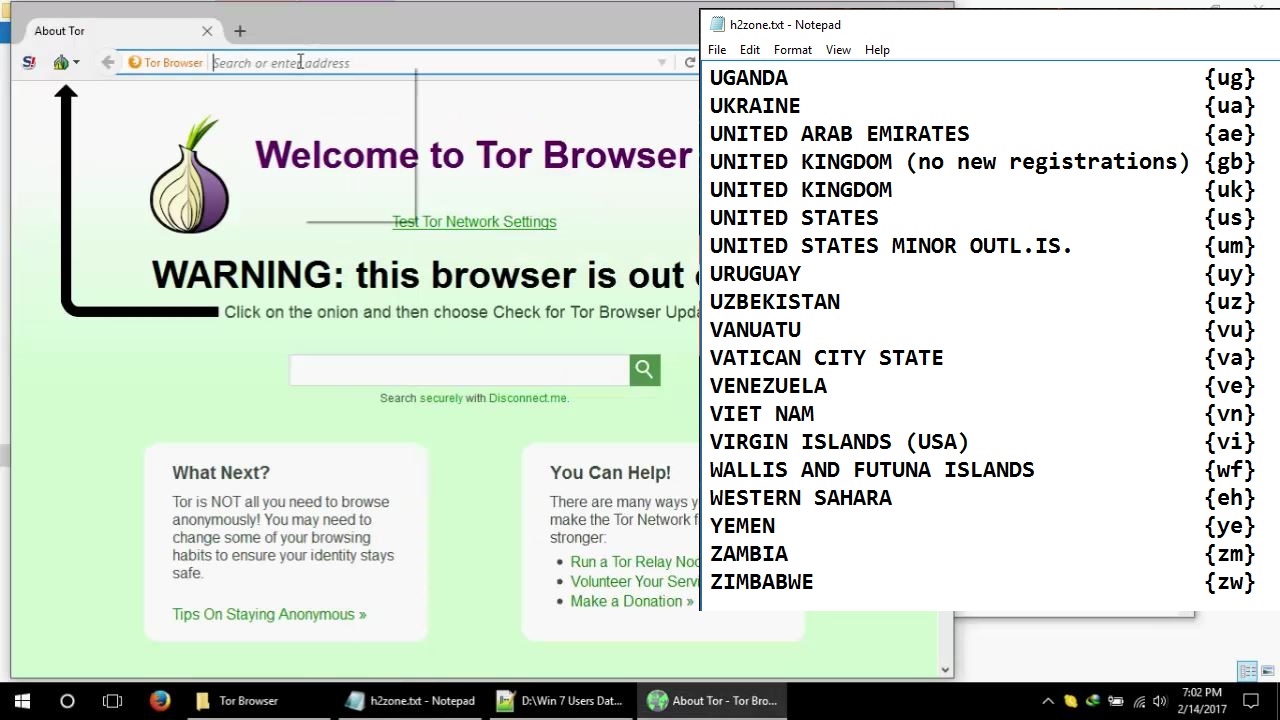This screenshot has height=720, width=1280.
Task: Focus the Search or enter address field
Action: pos(430,63)
